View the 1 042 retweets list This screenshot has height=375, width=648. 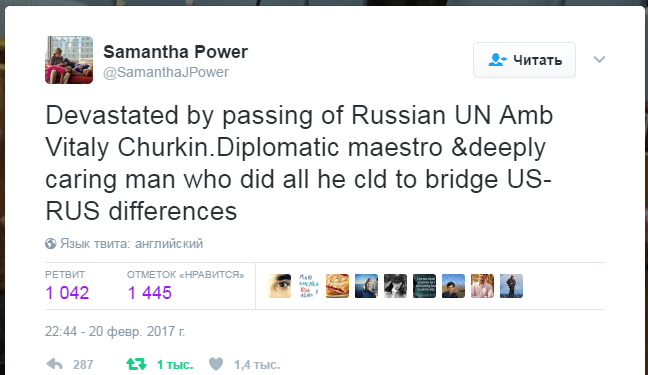67,293
